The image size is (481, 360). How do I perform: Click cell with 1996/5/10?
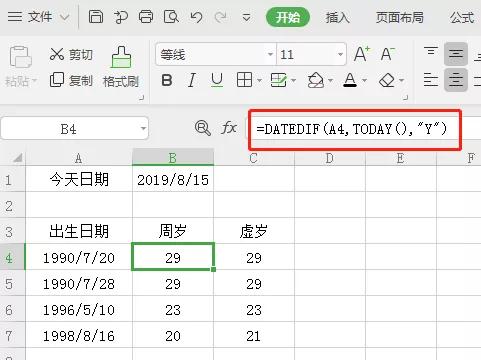pos(79,310)
